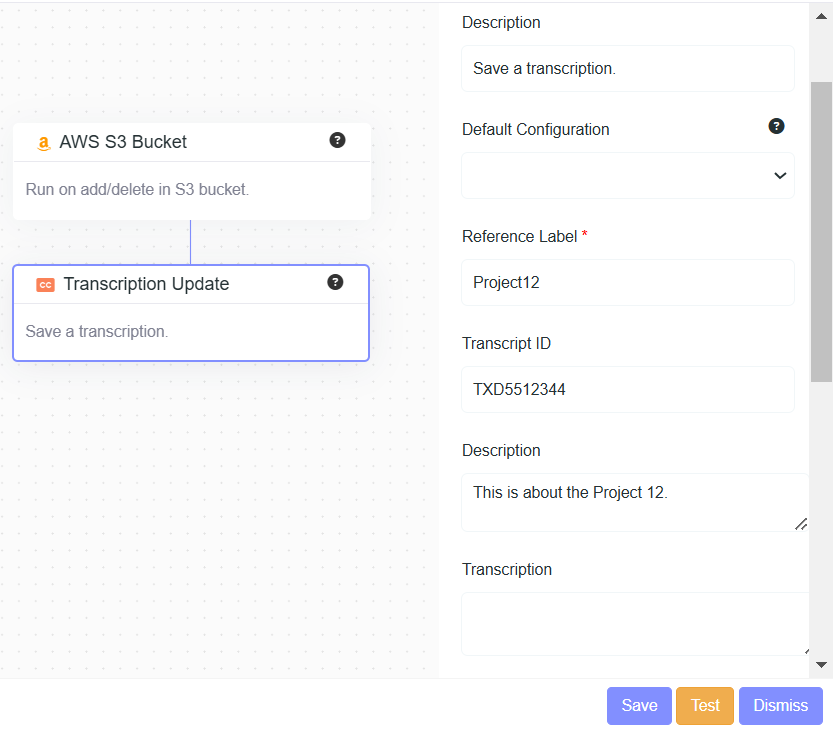Select the connector line between the two nodes
The height and width of the screenshot is (733, 833).
[x=190, y=242]
